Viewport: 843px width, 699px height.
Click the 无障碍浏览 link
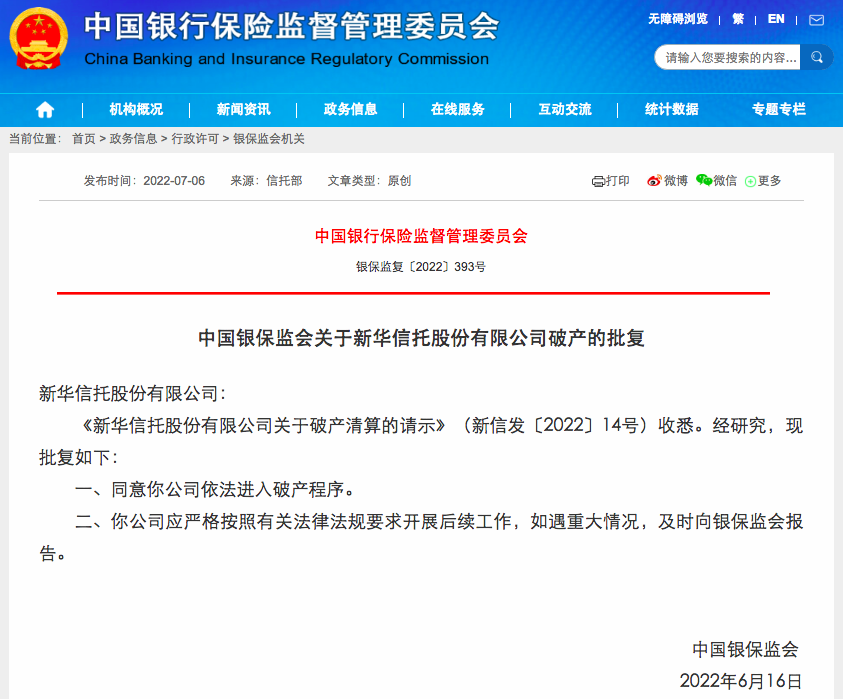coord(678,19)
